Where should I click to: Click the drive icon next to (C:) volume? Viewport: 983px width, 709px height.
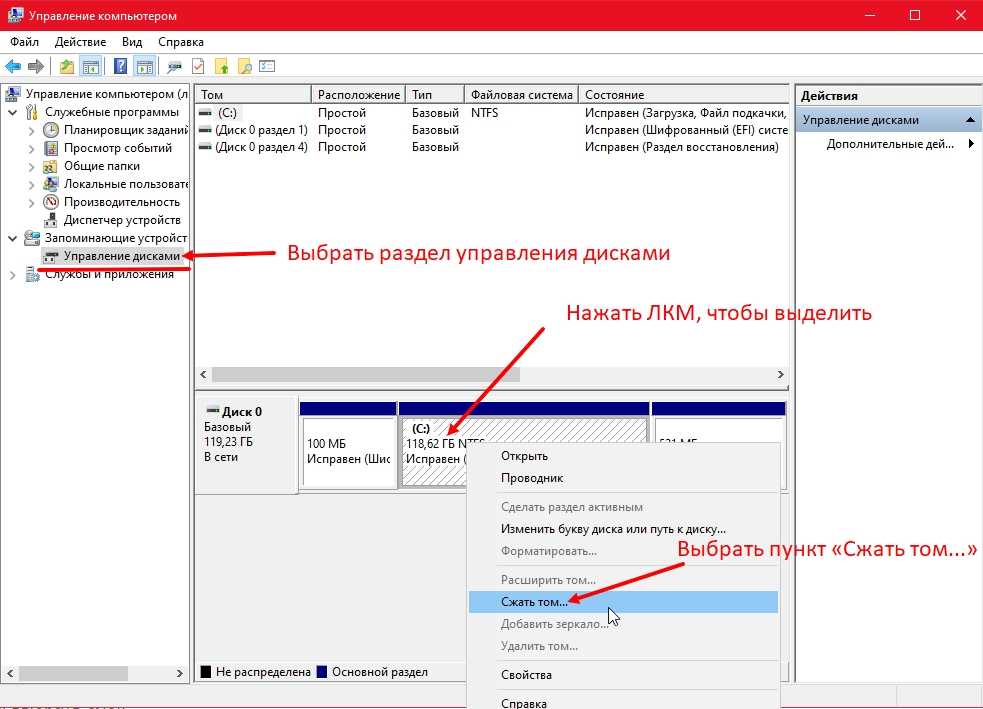coord(206,113)
